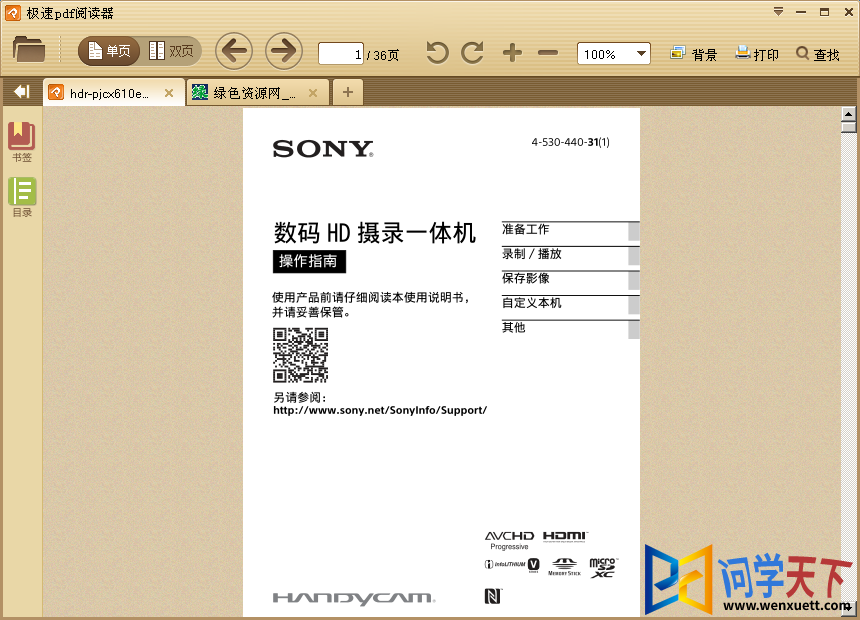Click the HANDYCAM logo on the page
The height and width of the screenshot is (620, 860).
tap(354, 598)
